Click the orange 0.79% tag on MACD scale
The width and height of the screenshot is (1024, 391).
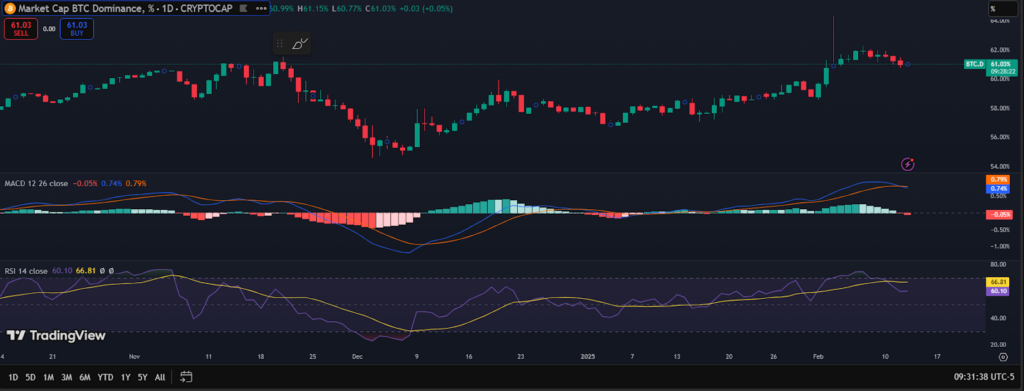999,179
